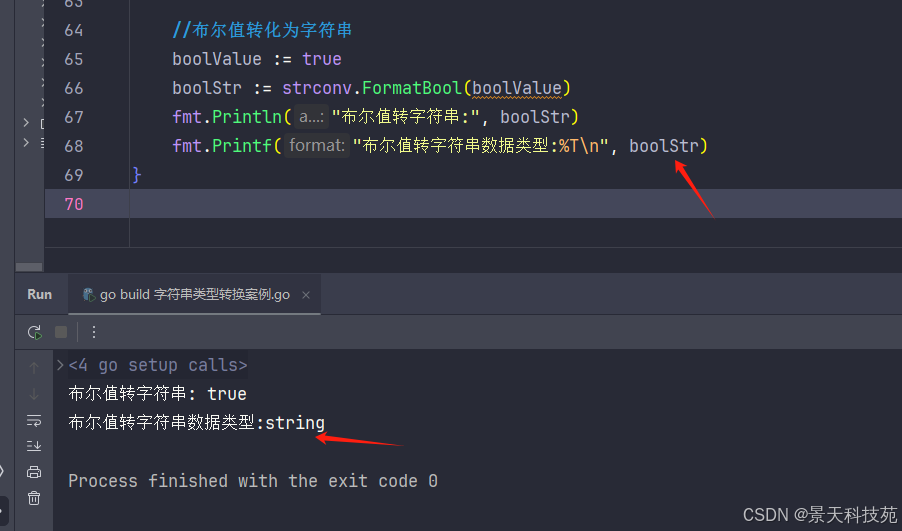Expand the lower collapsed tree node in left panel

(x=26, y=143)
